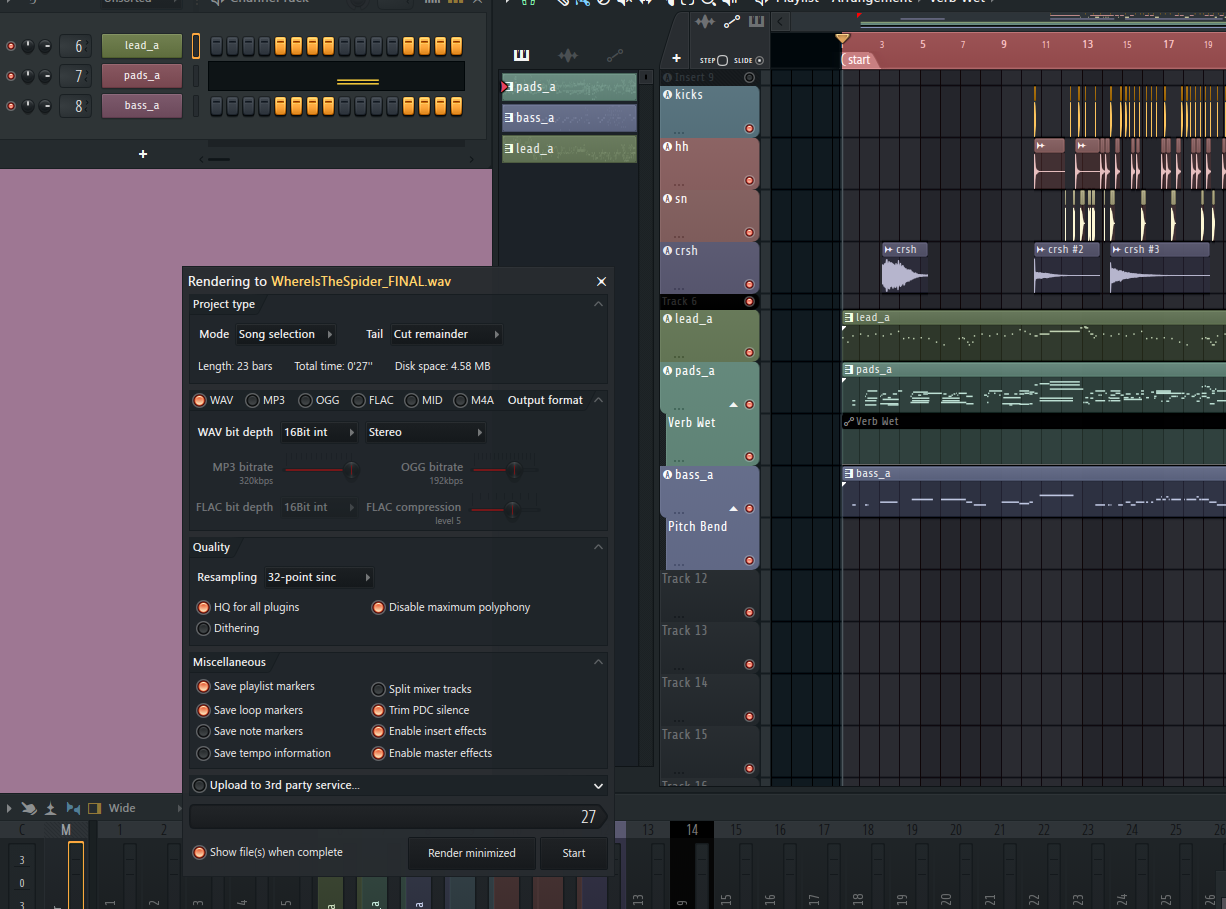
Task: Click the automation clips icon in picker
Action: [614, 55]
